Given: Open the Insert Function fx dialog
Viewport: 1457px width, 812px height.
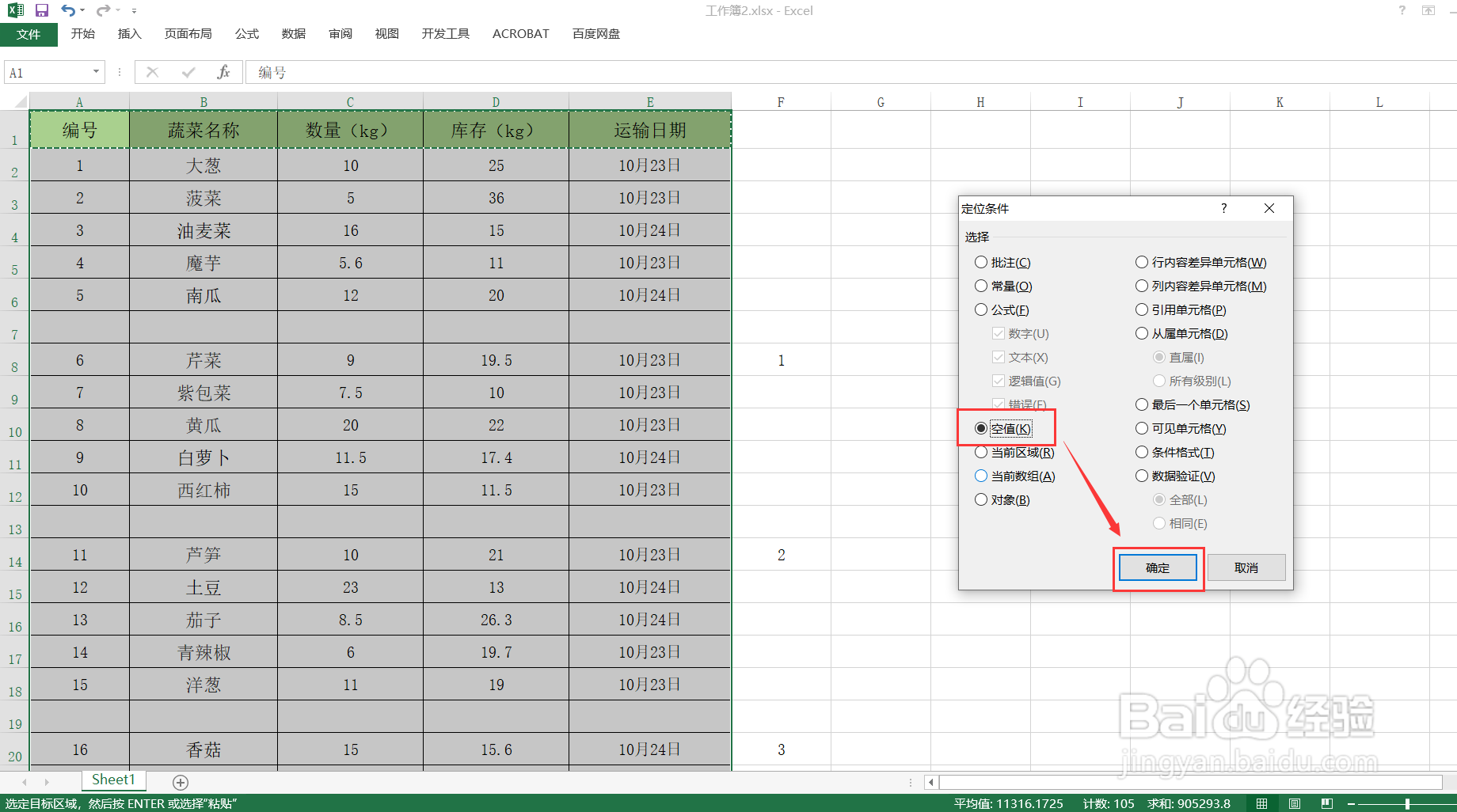Looking at the screenshot, I should [223, 72].
